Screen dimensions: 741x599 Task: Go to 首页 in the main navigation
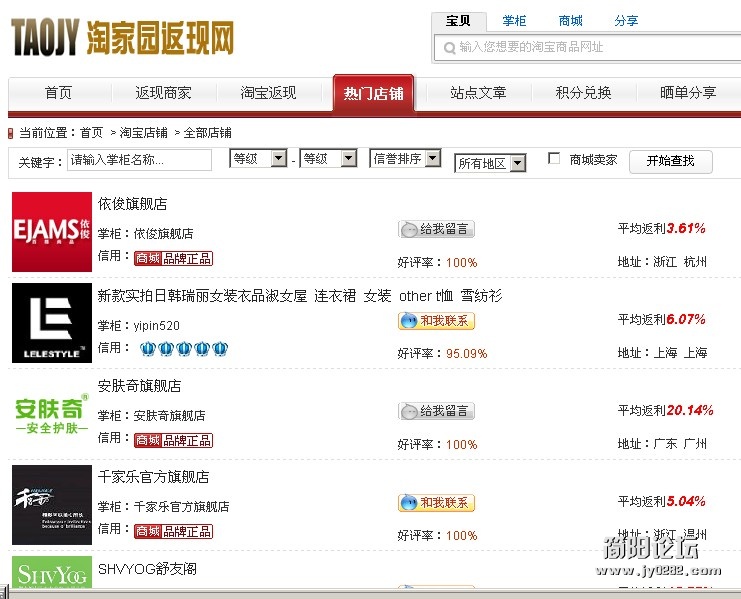(x=58, y=93)
